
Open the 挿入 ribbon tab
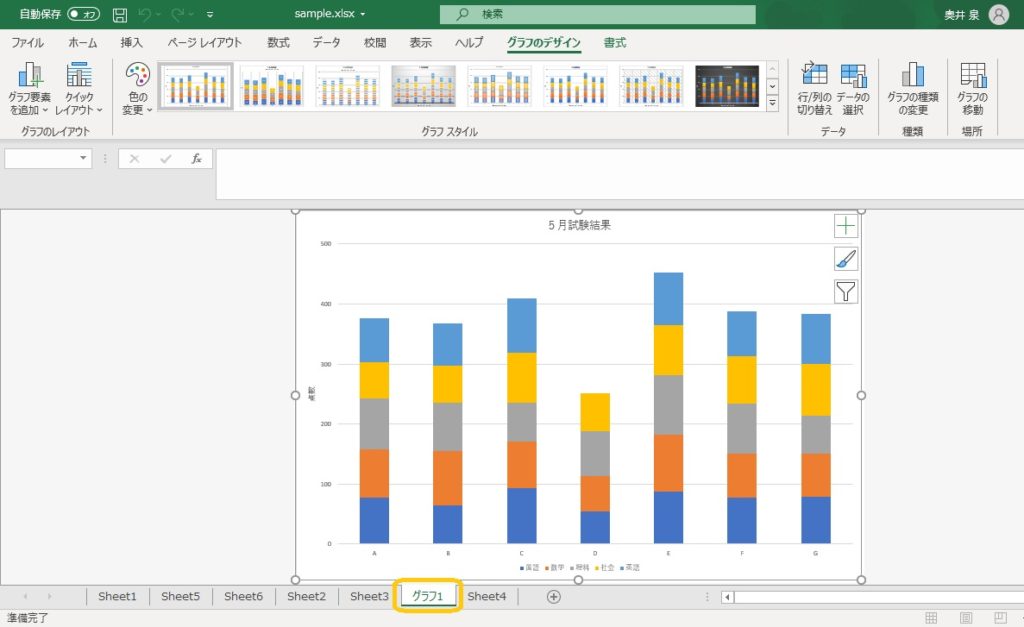pos(132,43)
